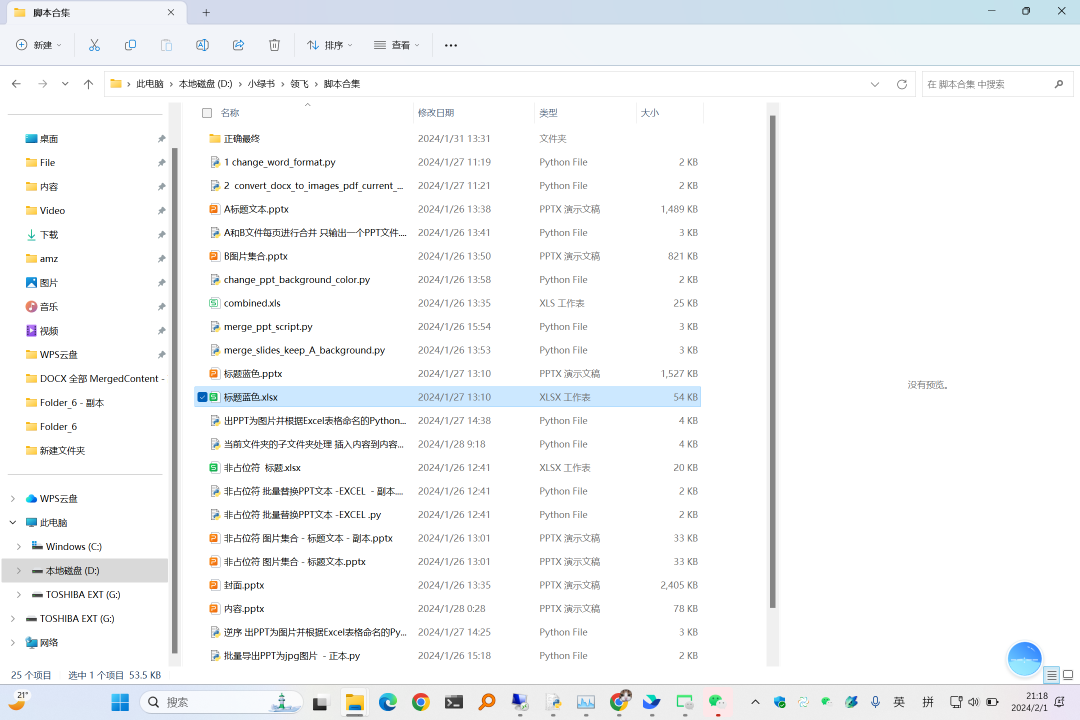
Task: Open a new tab with plus button
Action: click(x=206, y=12)
